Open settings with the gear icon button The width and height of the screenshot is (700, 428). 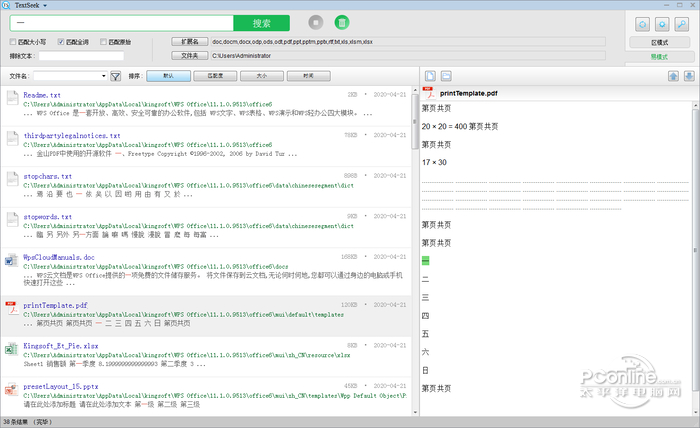(x=662, y=24)
